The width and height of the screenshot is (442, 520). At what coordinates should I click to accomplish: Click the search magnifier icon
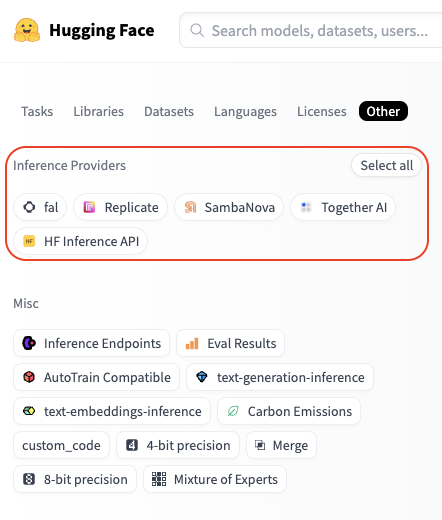pos(197,30)
